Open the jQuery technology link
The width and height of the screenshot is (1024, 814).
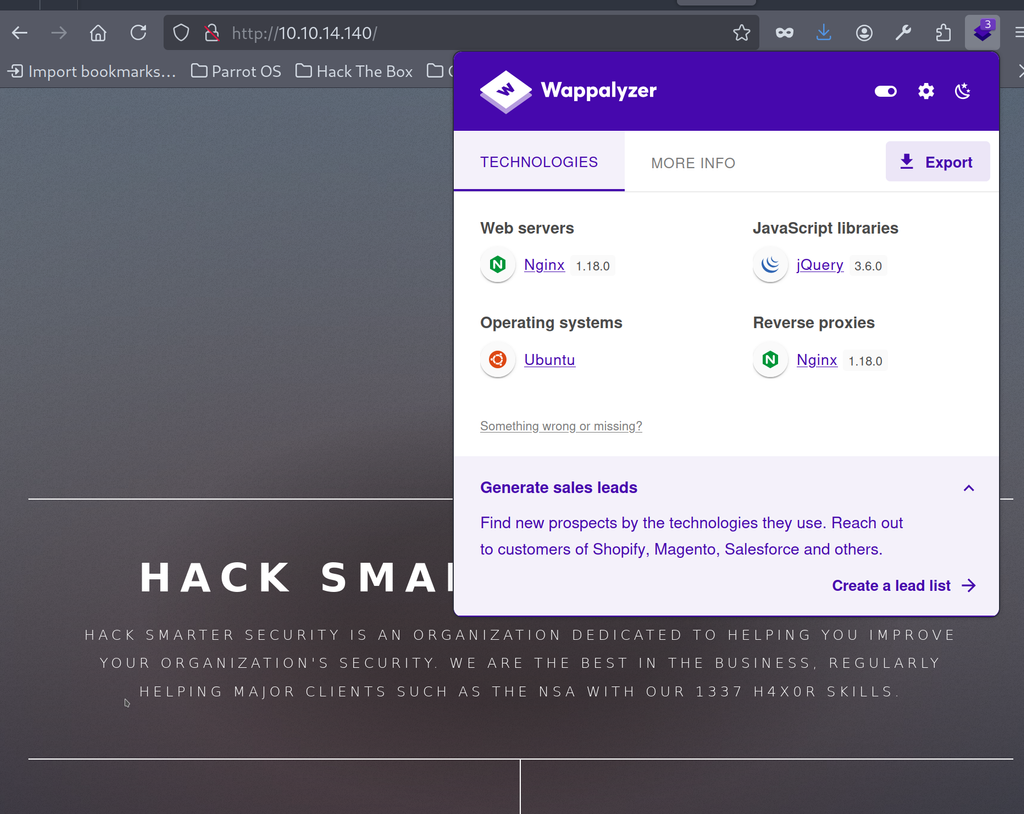(819, 265)
